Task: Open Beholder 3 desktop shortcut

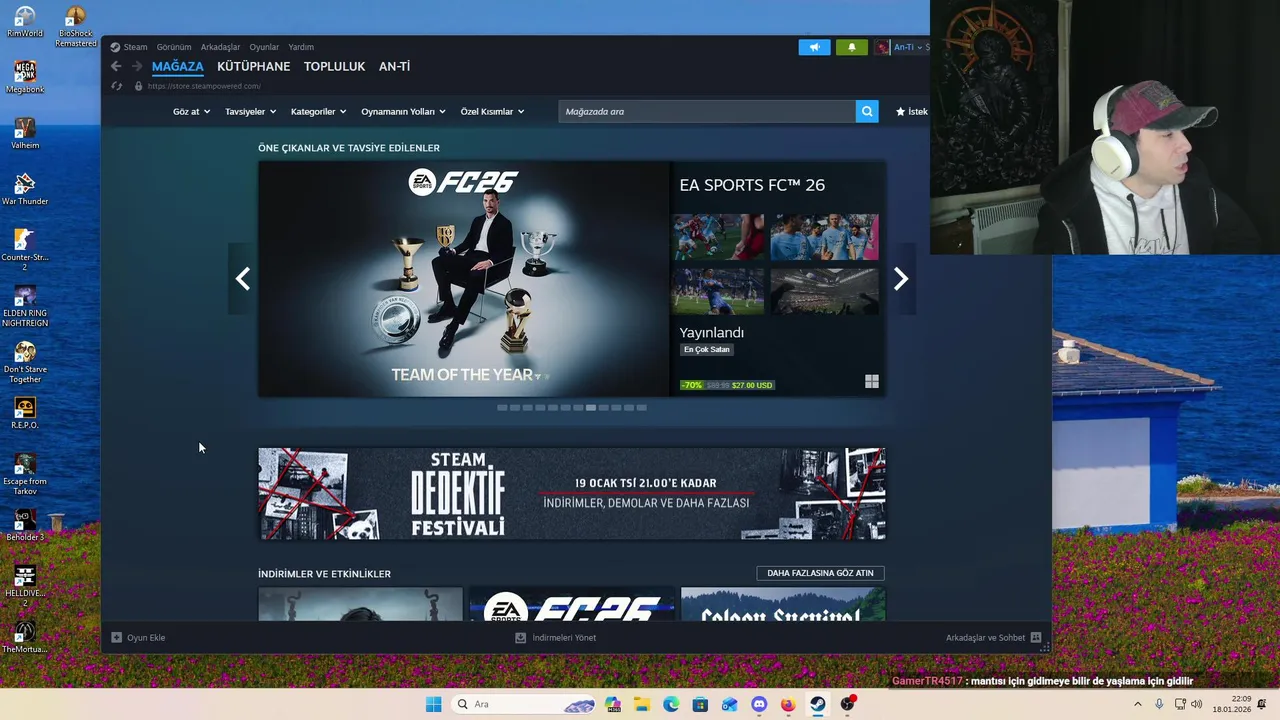Action: pyautogui.click(x=25, y=526)
